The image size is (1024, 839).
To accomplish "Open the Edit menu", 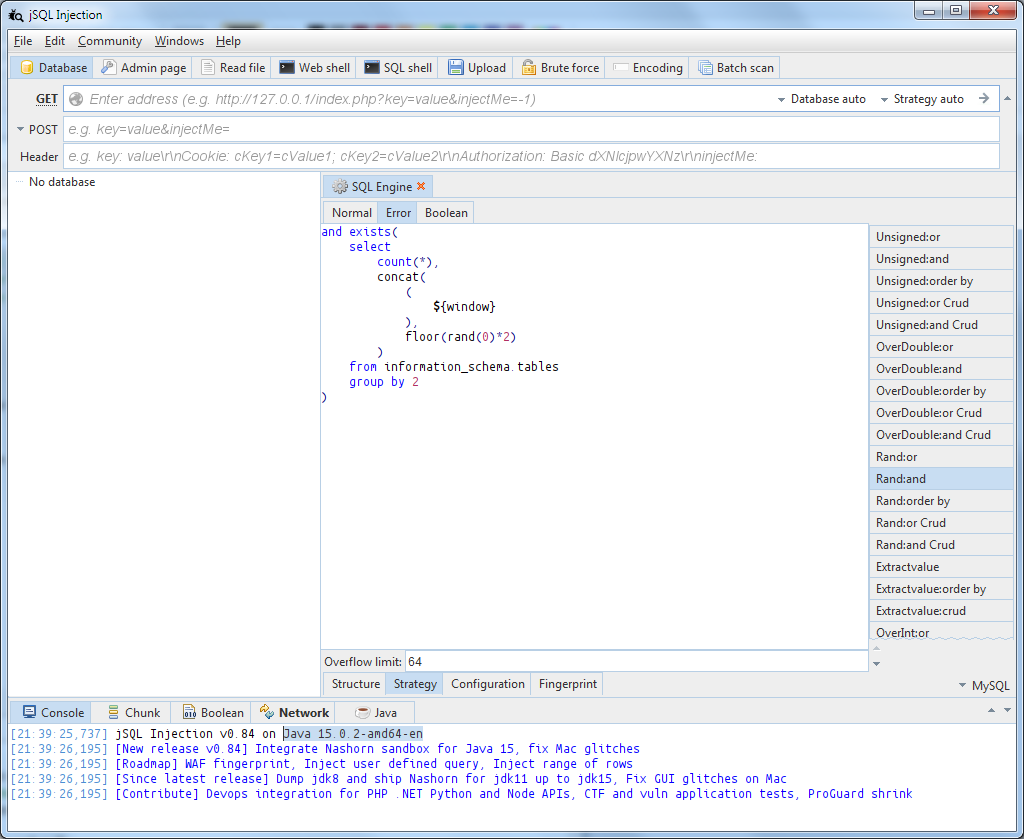I will 55,41.
